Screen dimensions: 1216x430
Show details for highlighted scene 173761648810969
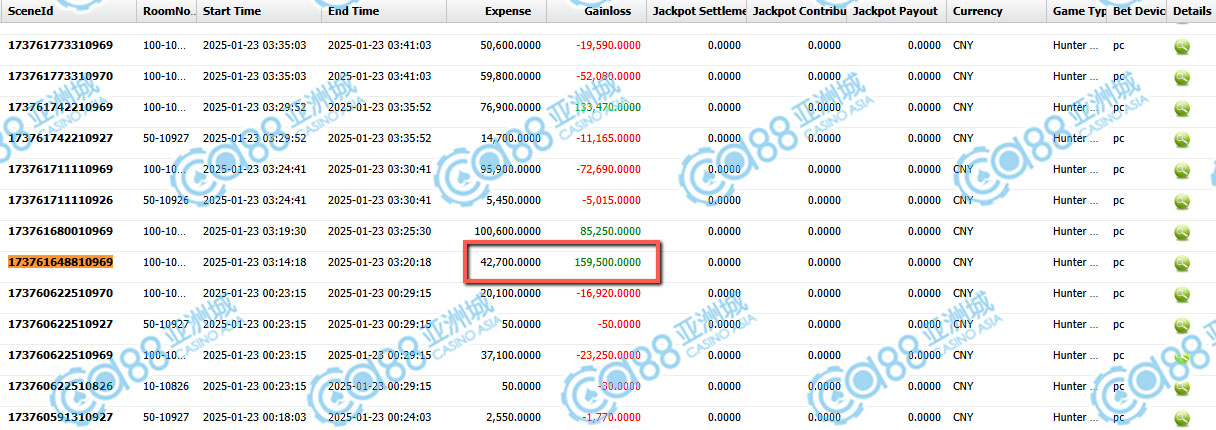[x=1182, y=263]
